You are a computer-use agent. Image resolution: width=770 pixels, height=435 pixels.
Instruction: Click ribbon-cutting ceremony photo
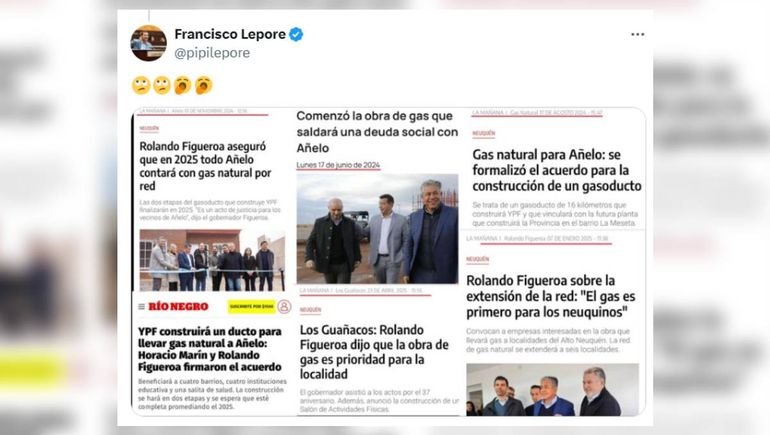(x=212, y=260)
